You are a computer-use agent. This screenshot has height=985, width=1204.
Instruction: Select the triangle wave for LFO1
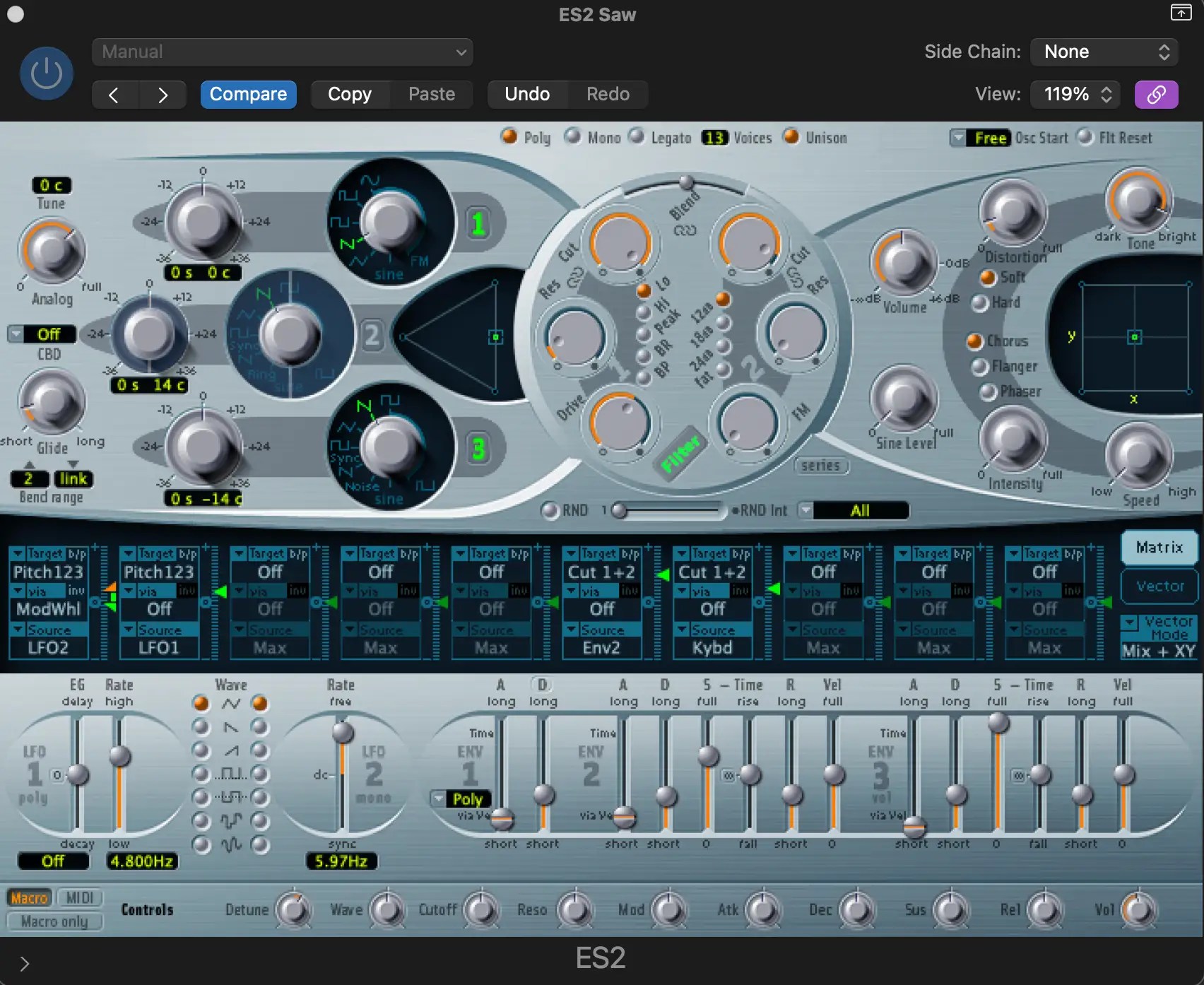(x=201, y=704)
